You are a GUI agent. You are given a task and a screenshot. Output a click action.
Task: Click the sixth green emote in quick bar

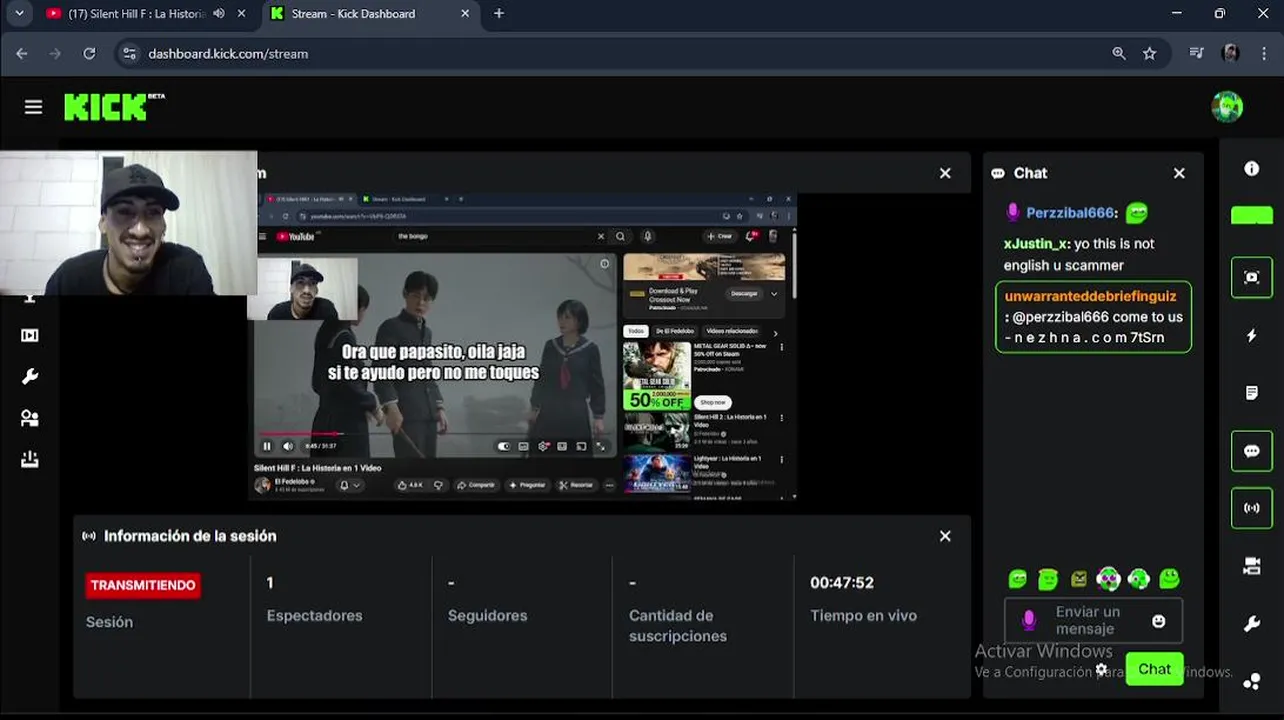point(1169,578)
